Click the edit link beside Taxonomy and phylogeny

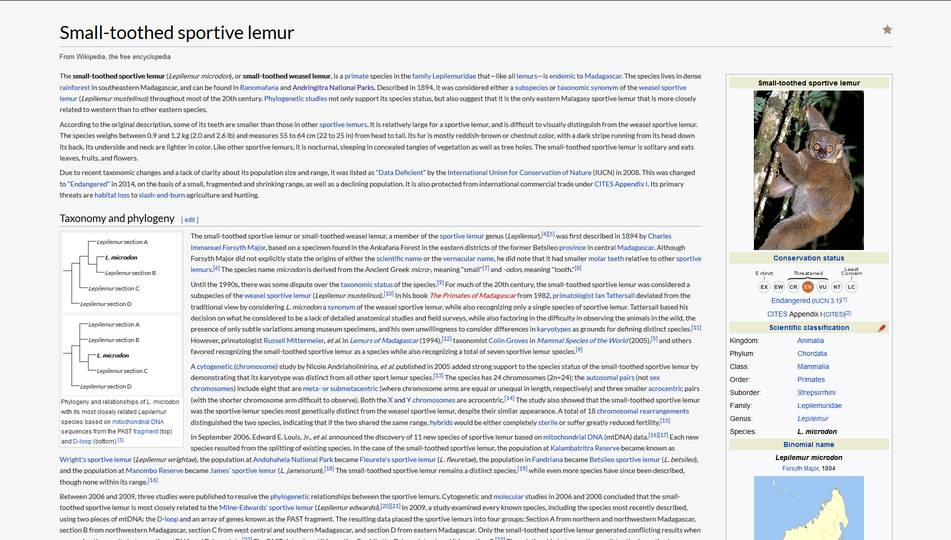pyautogui.click(x=190, y=220)
